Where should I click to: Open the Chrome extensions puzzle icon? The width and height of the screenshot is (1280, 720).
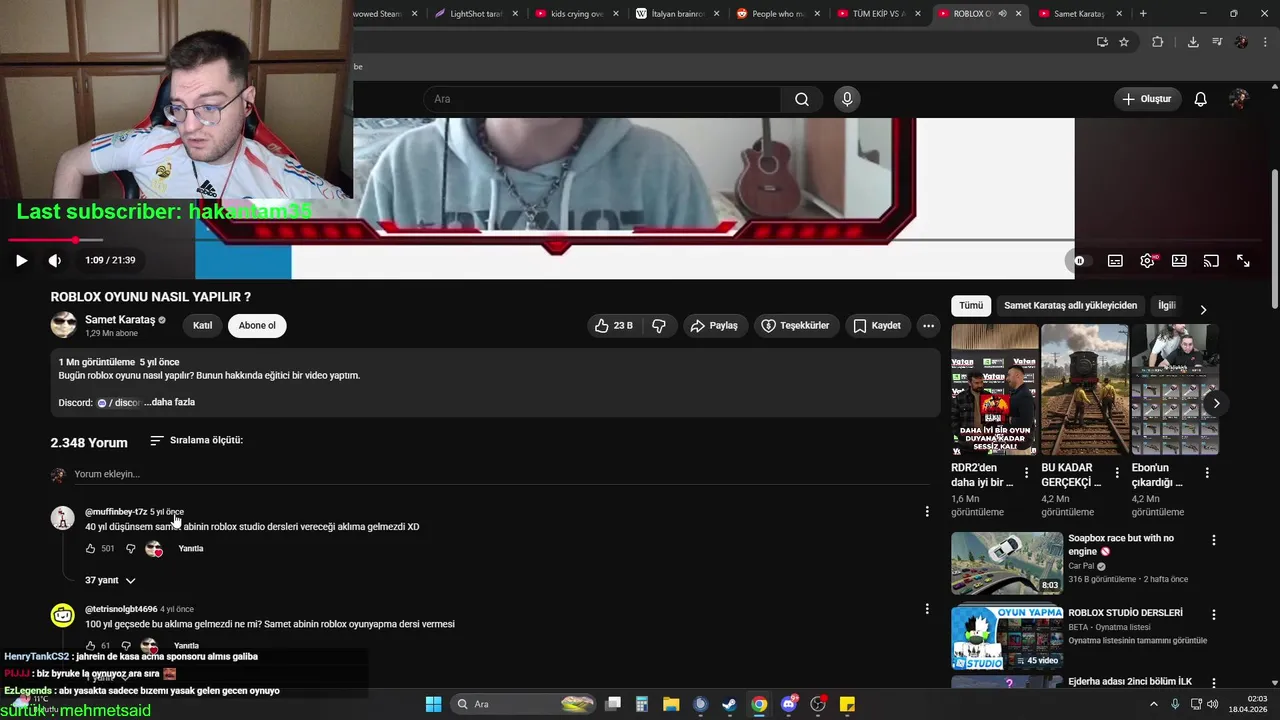click(1158, 42)
